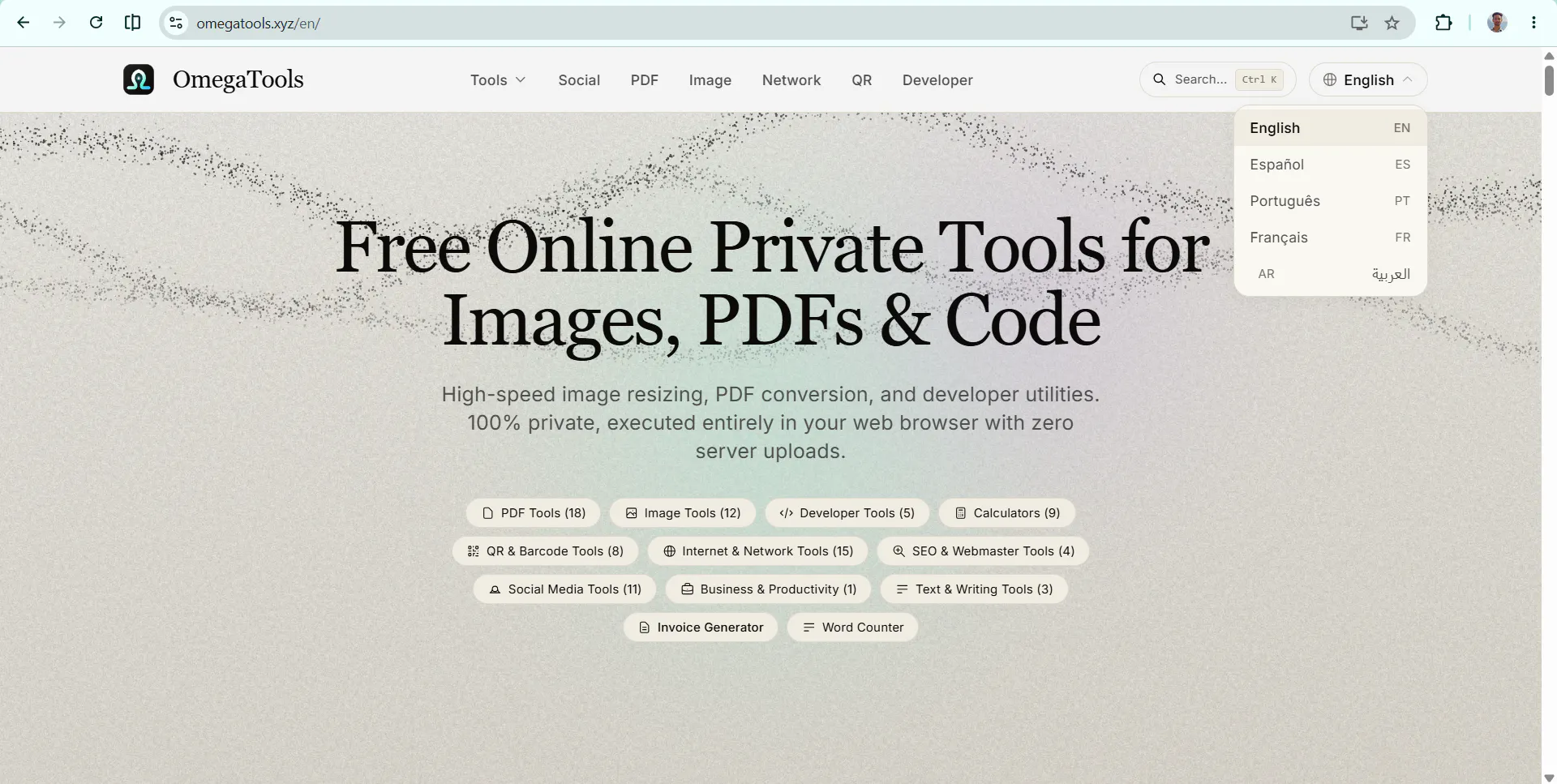This screenshot has height=784, width=1557.
Task: Launch the Word Counter tool
Action: click(x=852, y=628)
